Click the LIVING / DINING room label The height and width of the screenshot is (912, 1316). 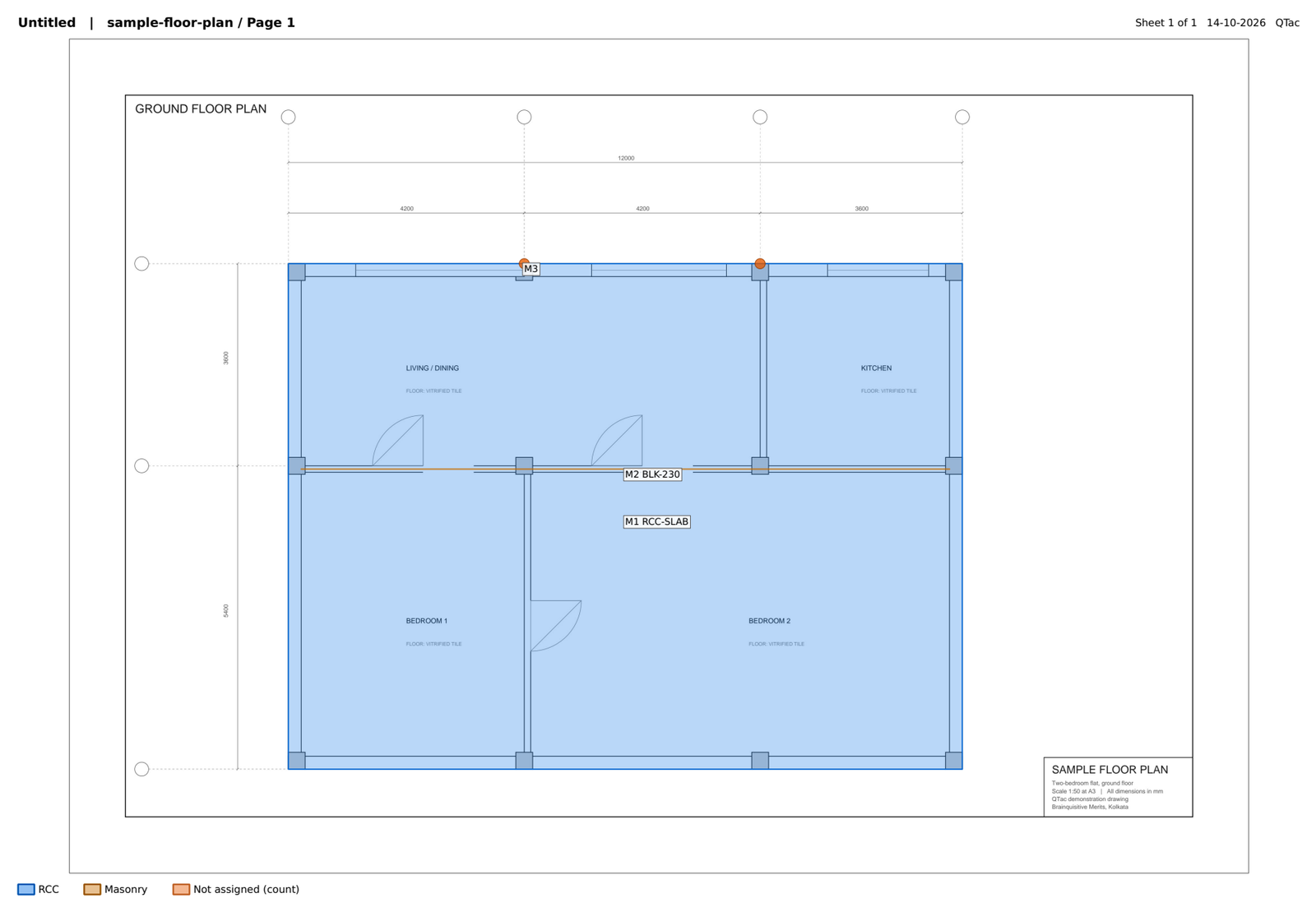click(433, 368)
